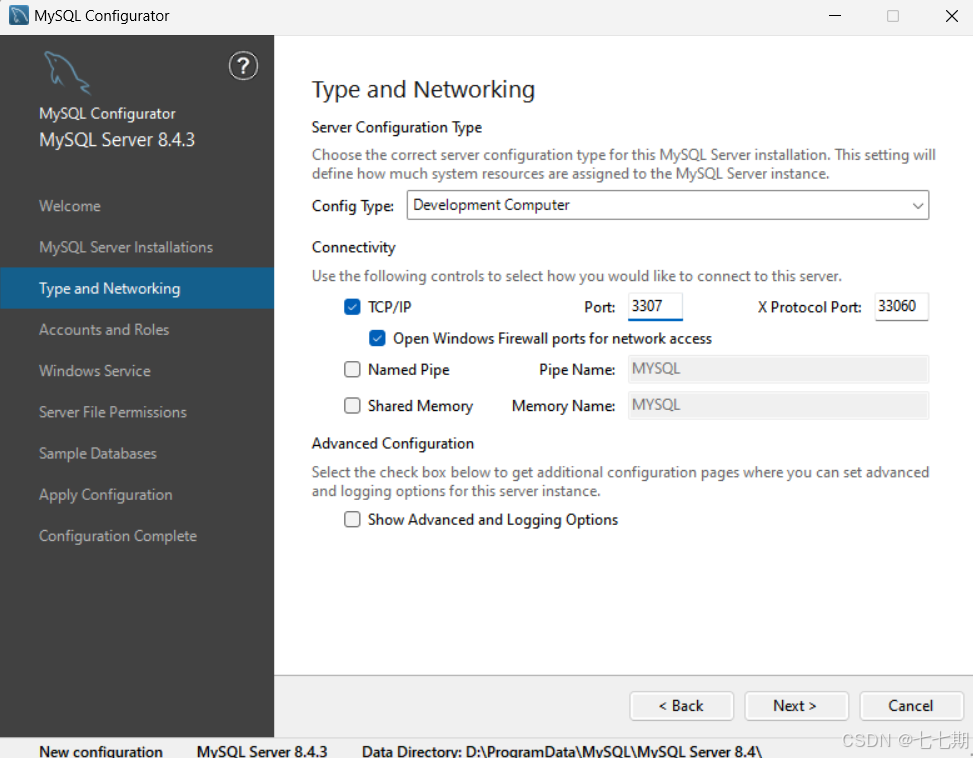Open Server File Permissions step
Image resolution: width=973 pixels, height=758 pixels.
[x=113, y=412]
